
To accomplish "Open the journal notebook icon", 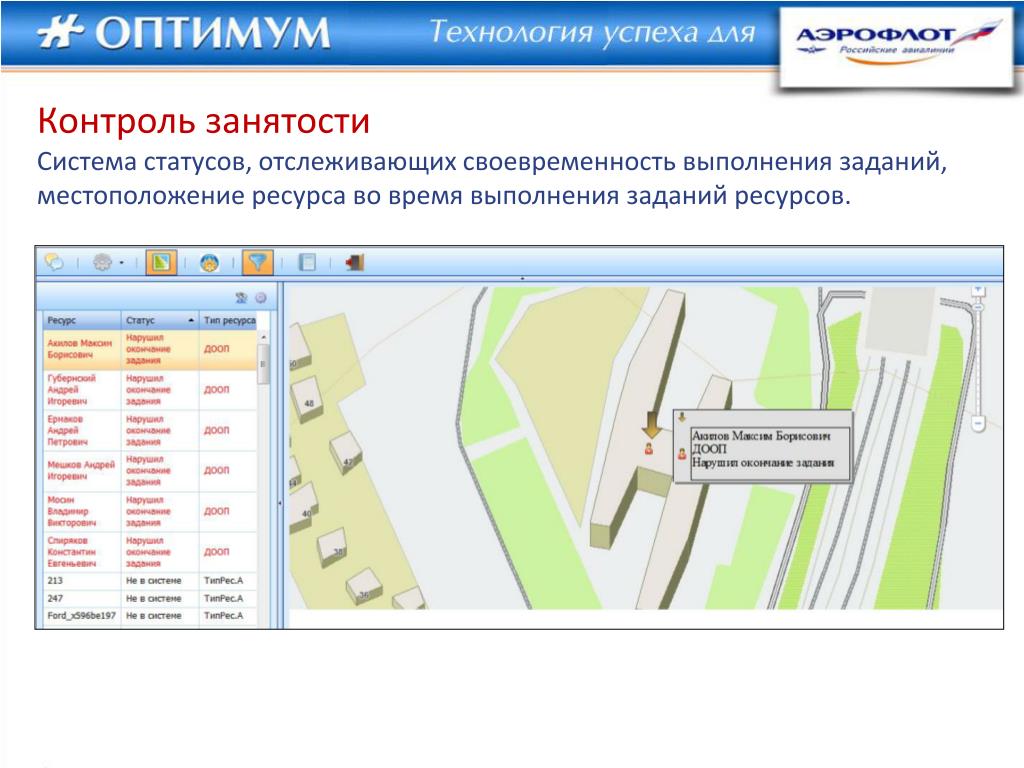I will (308, 263).
